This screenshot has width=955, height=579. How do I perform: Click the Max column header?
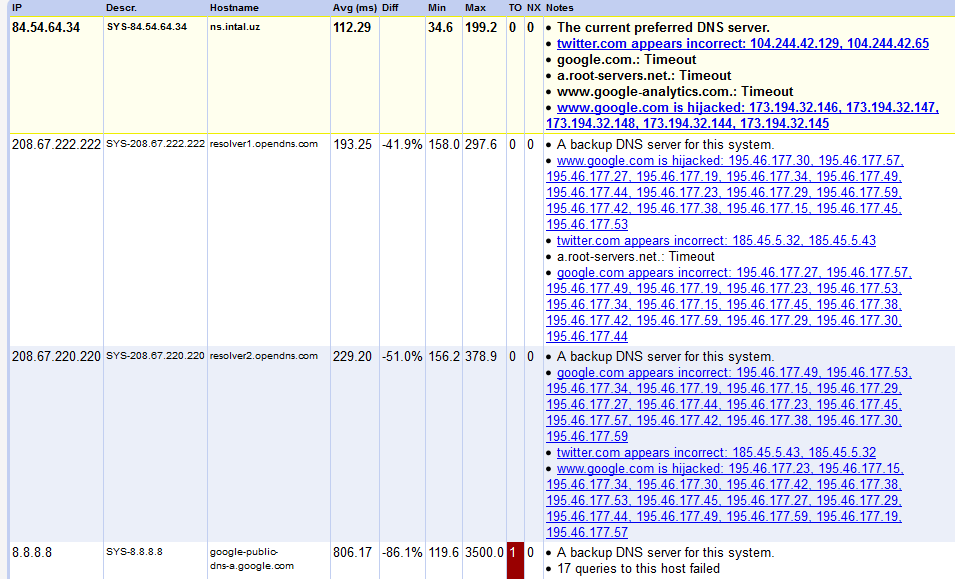[475, 8]
